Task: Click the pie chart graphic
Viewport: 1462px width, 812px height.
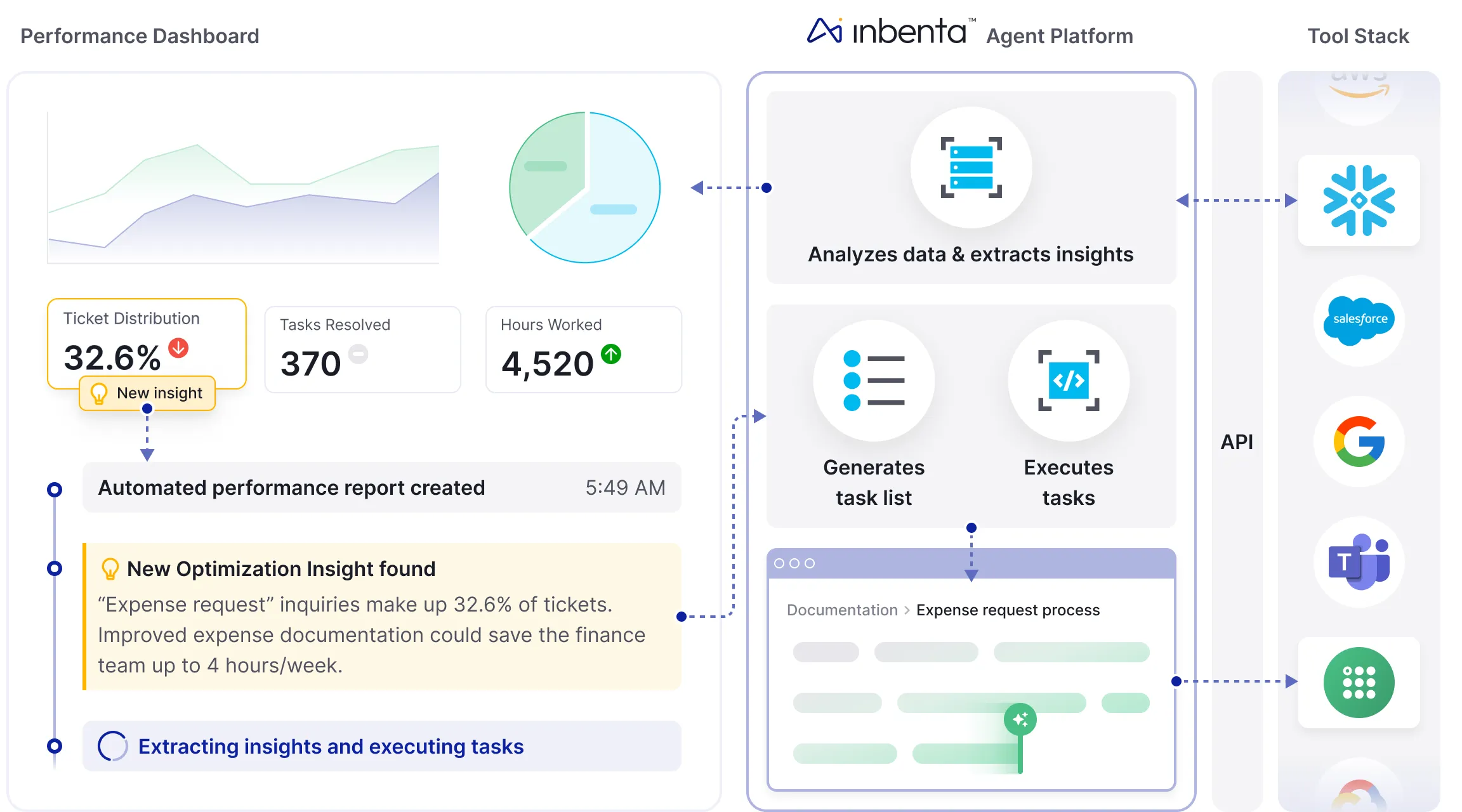Action: point(584,188)
